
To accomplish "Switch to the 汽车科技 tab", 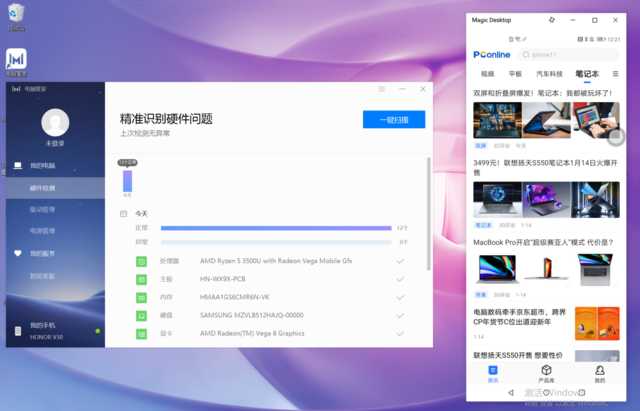I will 550,74.
